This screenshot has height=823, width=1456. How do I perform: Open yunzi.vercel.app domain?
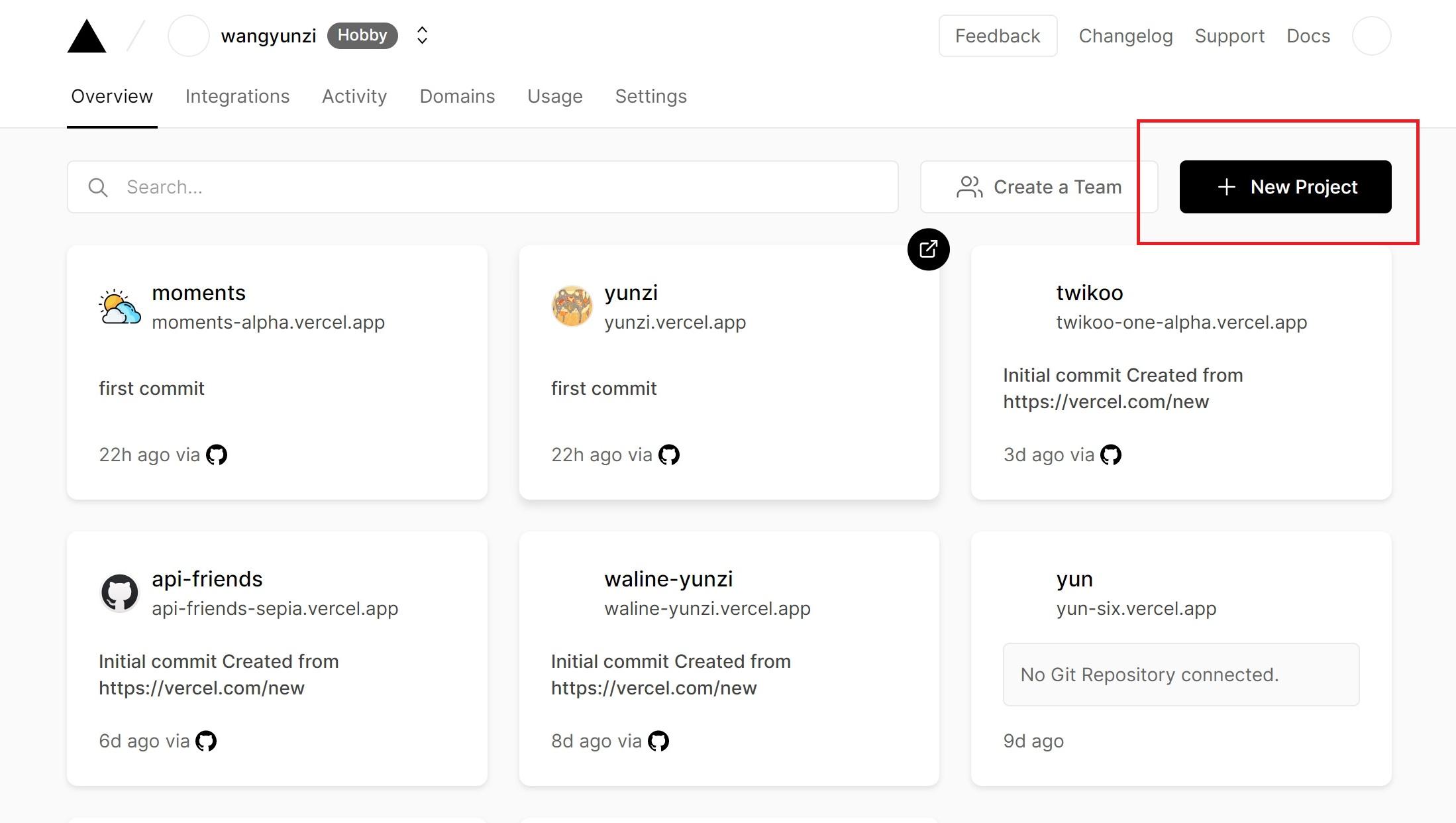[675, 322]
